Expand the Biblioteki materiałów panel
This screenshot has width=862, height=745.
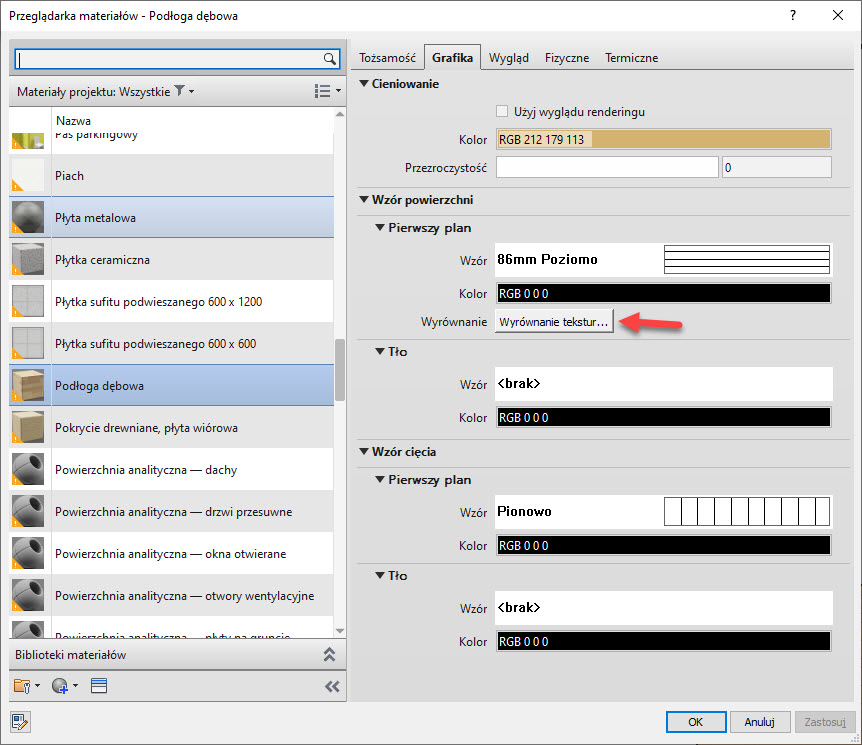328,655
